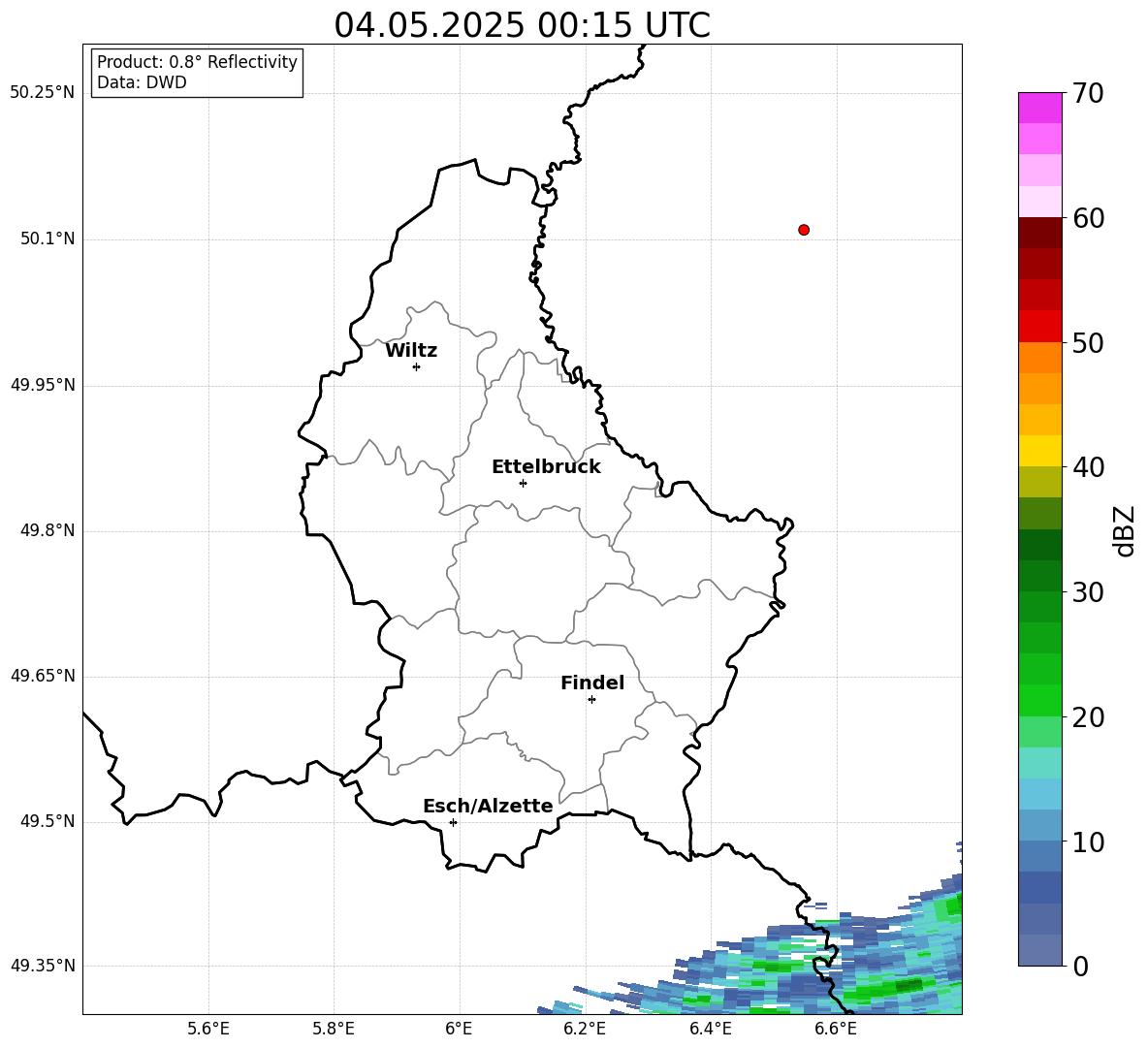Select the Esch/Alzette city label
Viewport: 1148px width, 1048px height.
pyautogui.click(x=488, y=806)
